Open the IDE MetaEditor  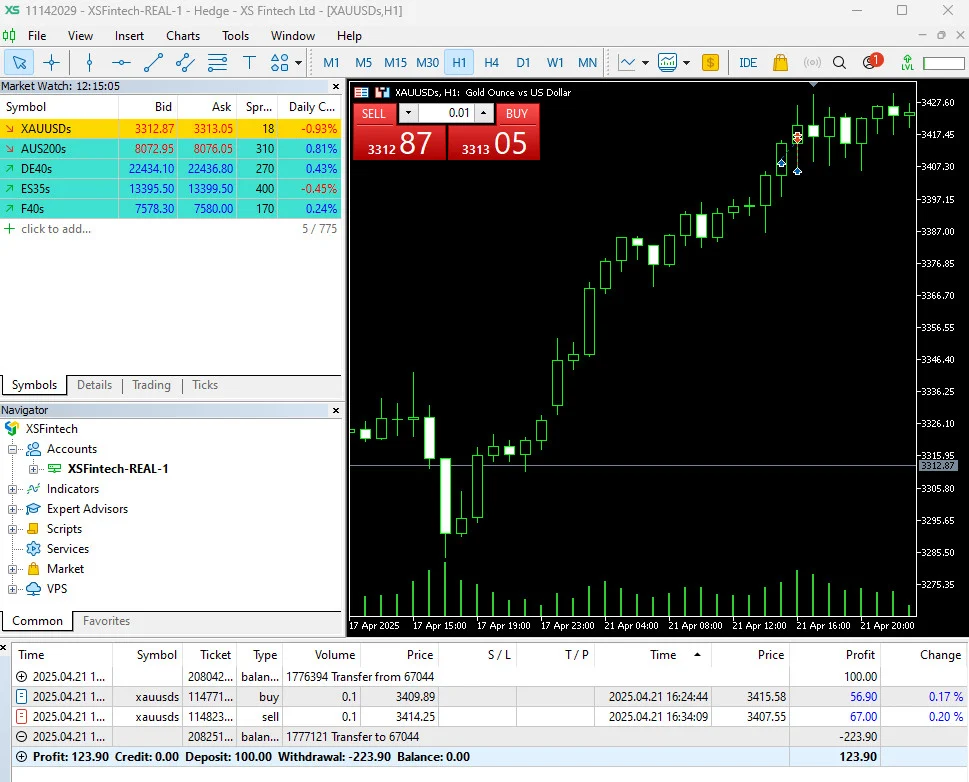click(748, 62)
